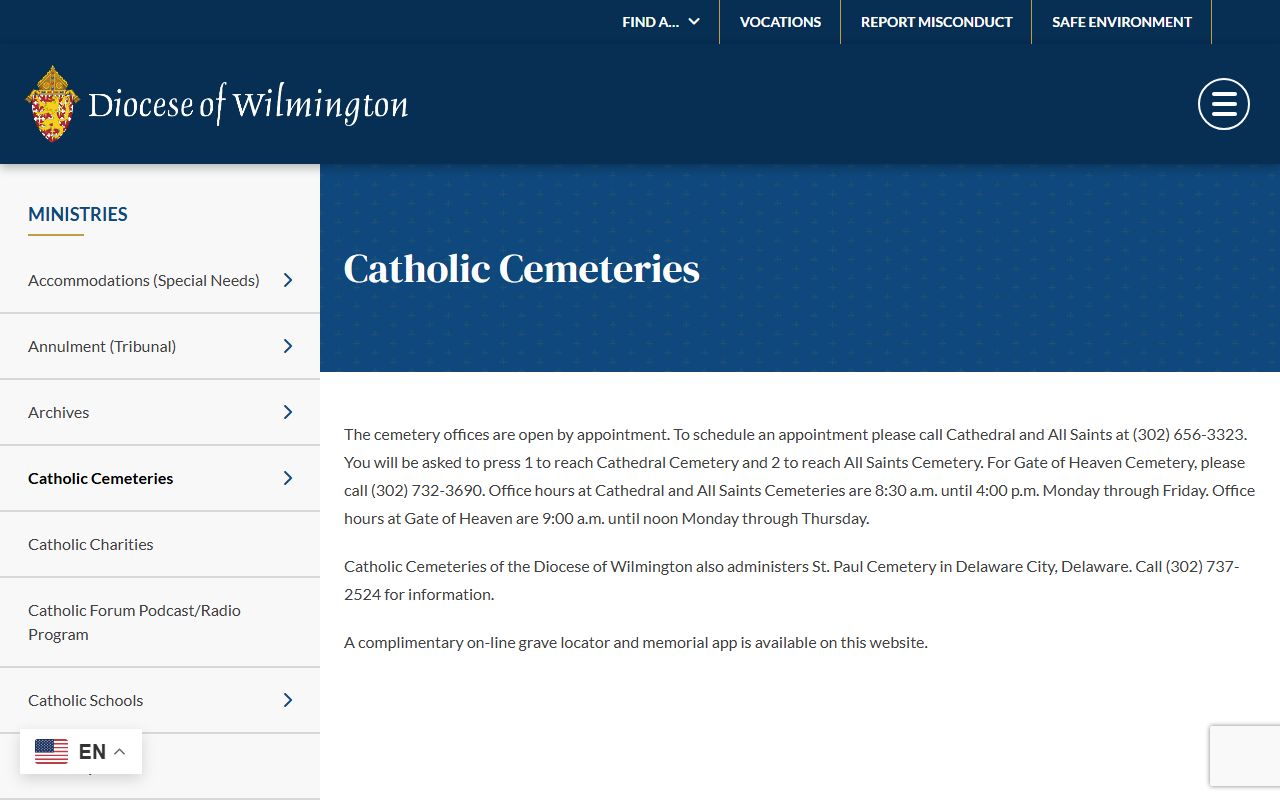The height and width of the screenshot is (800, 1280).
Task: Click the US flag language icon
Action: pos(51,751)
